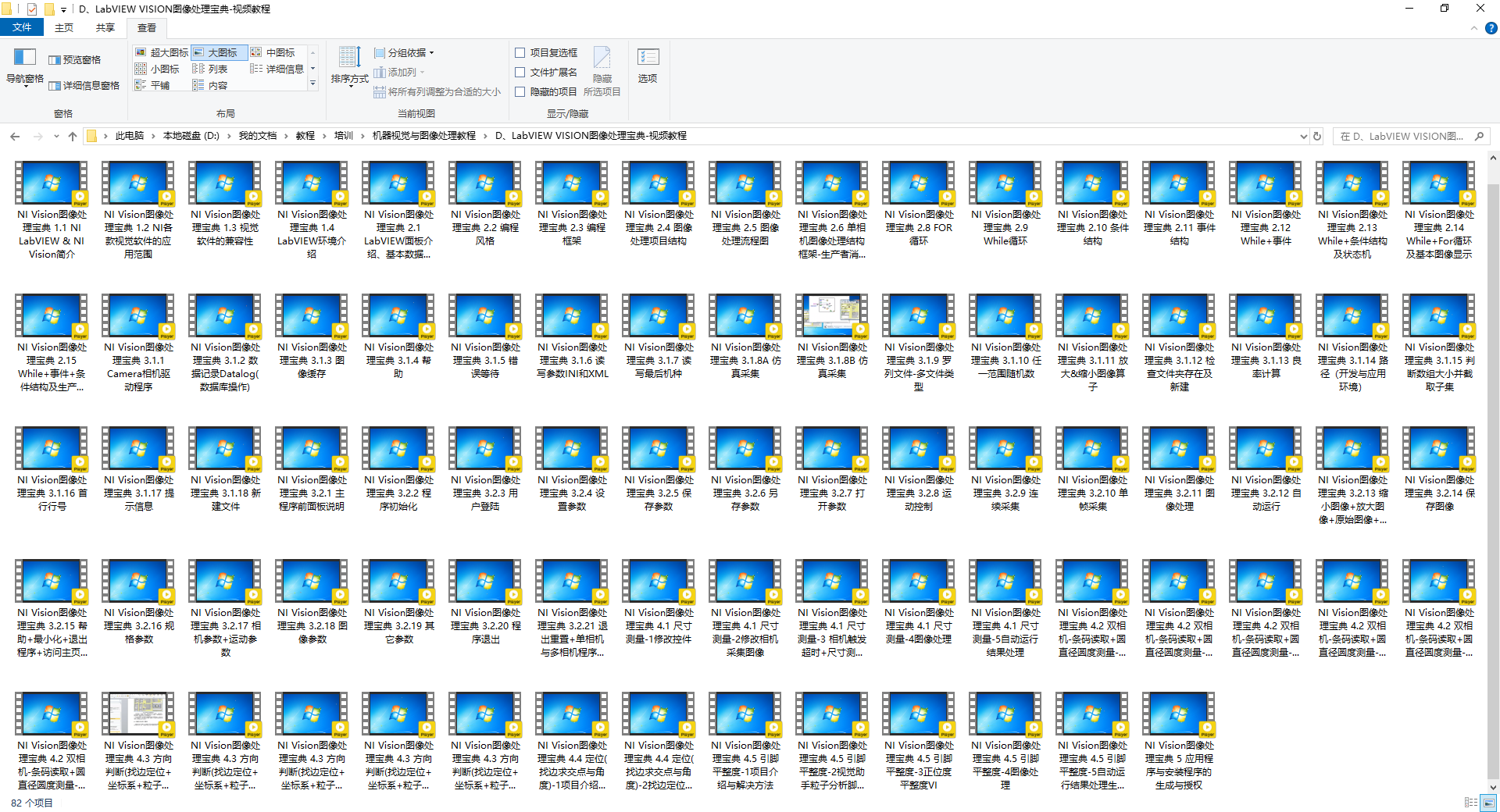The width and height of the screenshot is (1500, 812).
Task: Select 小图标 small icons layout
Action: coord(159,69)
